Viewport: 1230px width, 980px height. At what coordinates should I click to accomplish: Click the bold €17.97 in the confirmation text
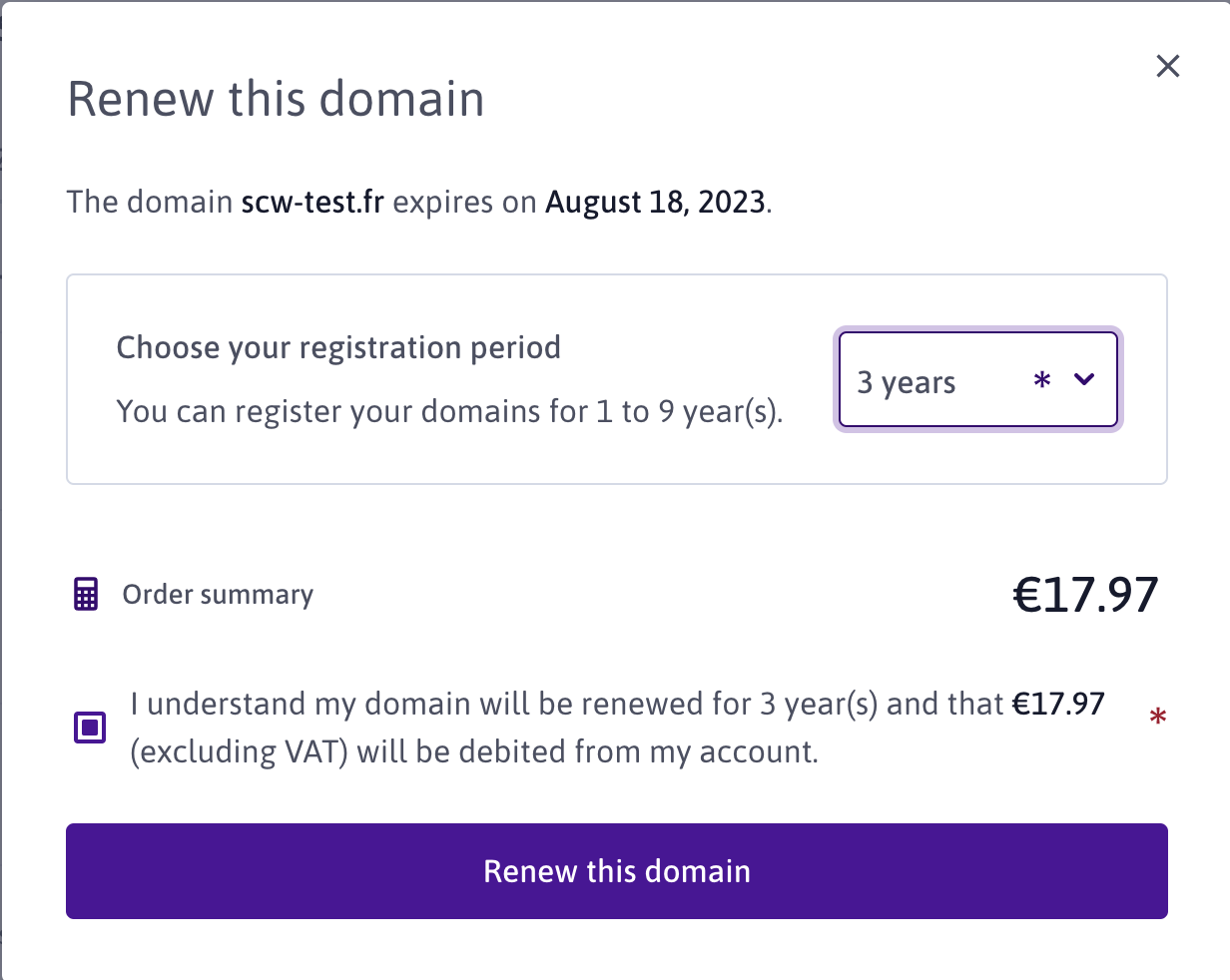click(1058, 704)
